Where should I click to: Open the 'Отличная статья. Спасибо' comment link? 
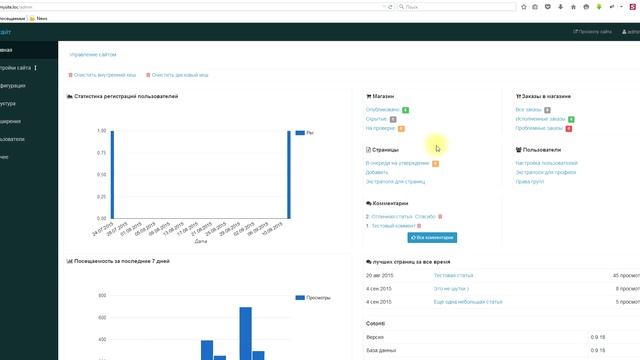tap(403, 217)
